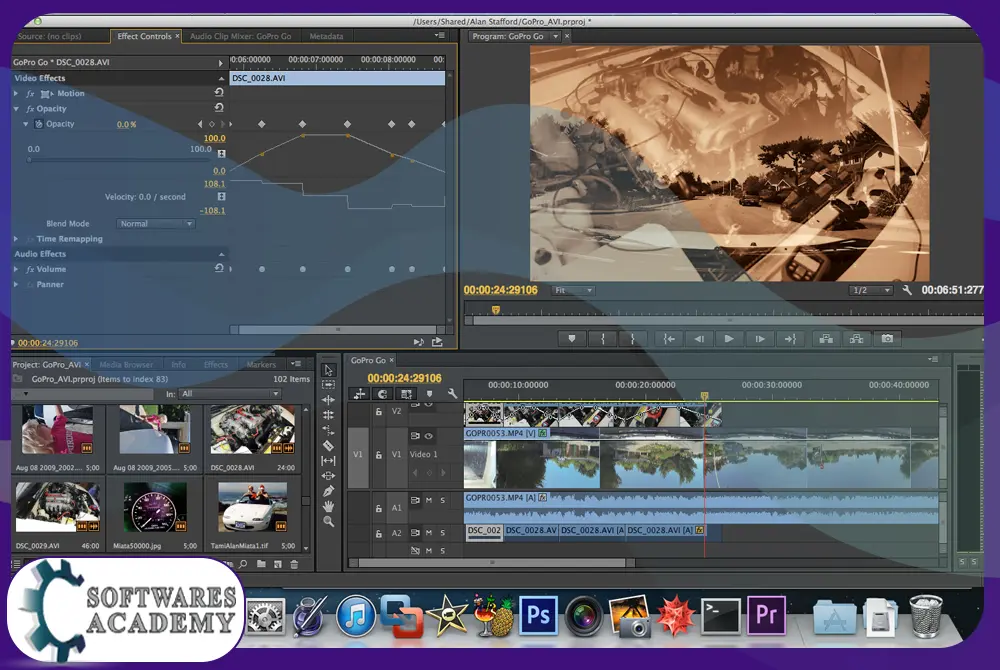1000x670 pixels.
Task: Open the Metadata tab
Action: point(326,36)
